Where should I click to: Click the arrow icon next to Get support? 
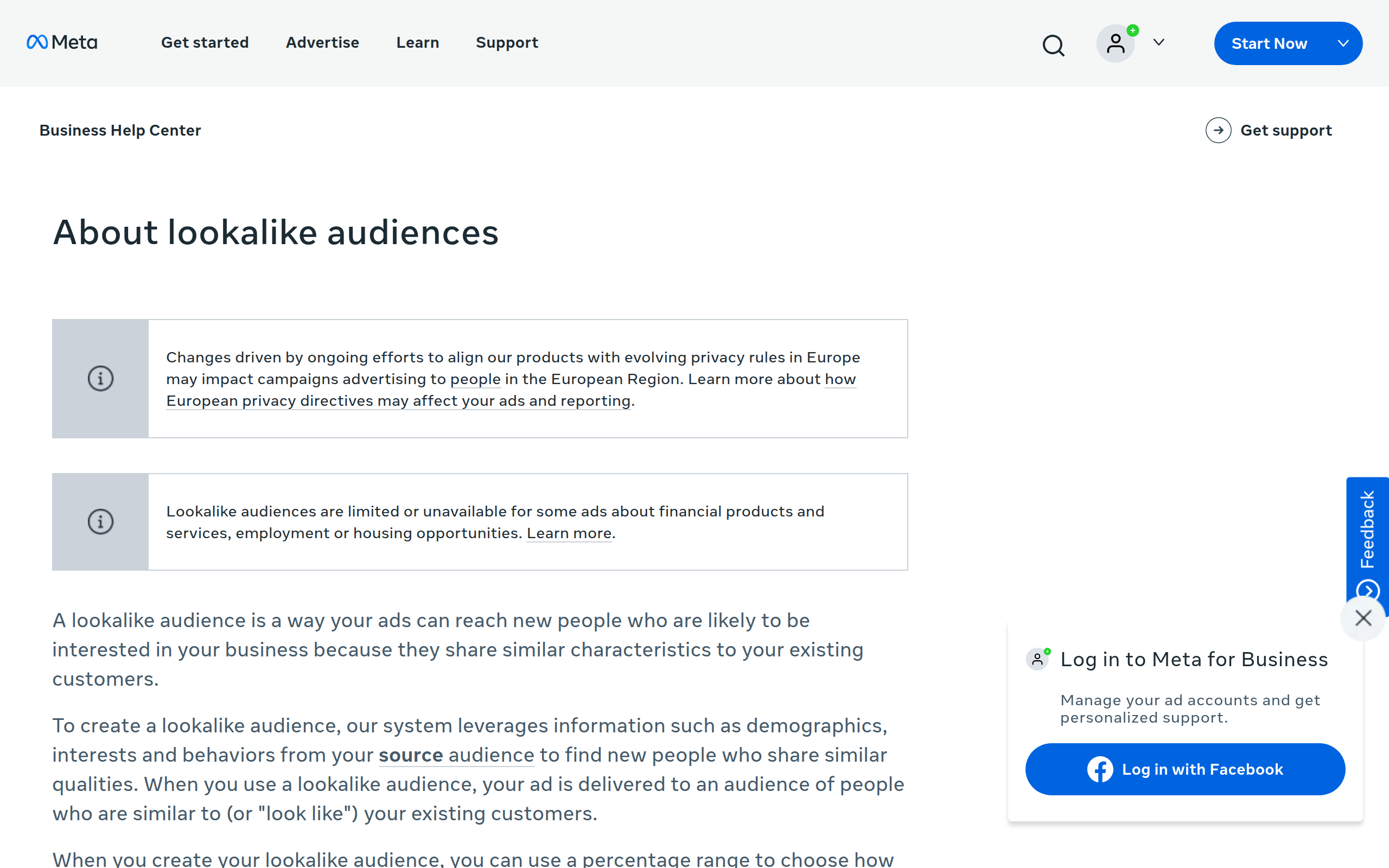pos(1219,130)
